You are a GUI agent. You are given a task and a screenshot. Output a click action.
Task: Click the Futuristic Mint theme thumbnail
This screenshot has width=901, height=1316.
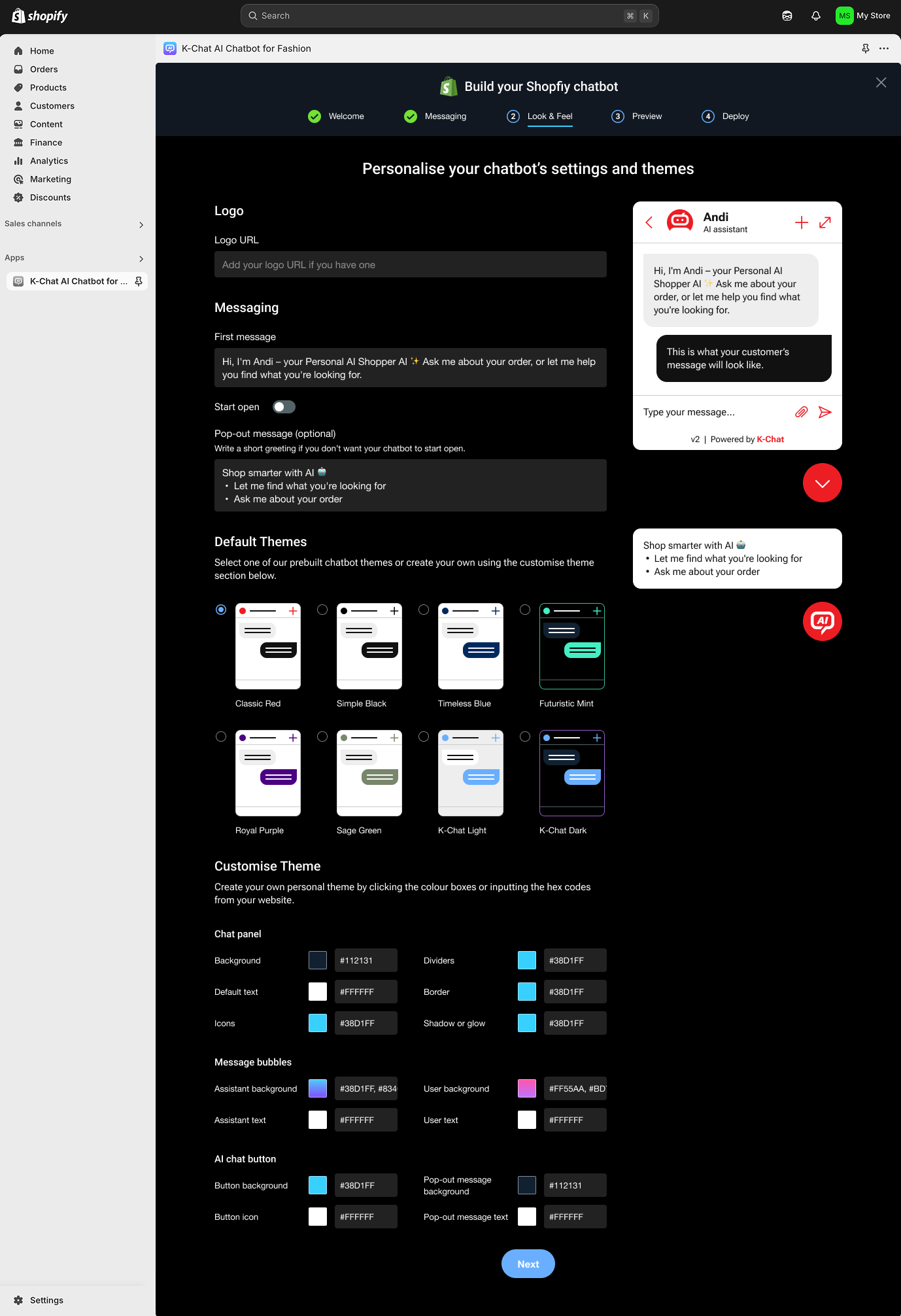tap(572, 646)
